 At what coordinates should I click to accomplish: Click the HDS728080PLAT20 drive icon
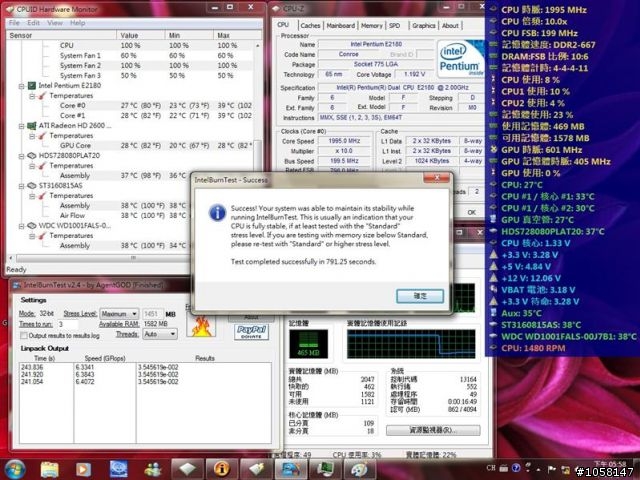(x=31, y=156)
